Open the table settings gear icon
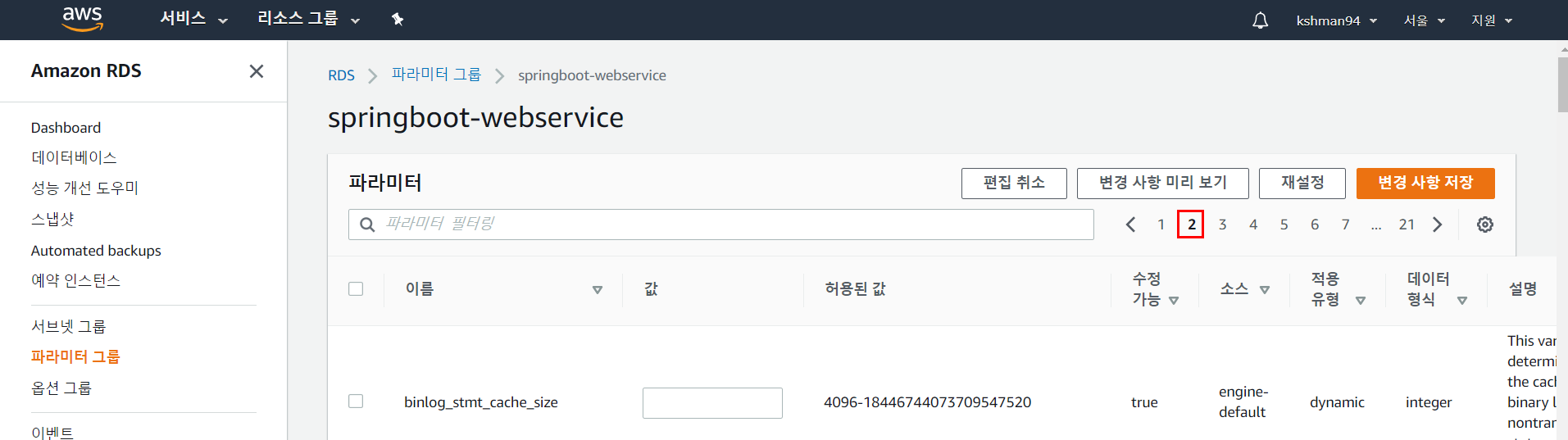 (x=1484, y=225)
